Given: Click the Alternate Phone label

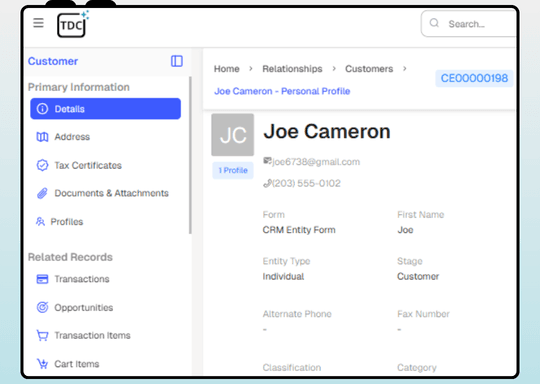Looking at the screenshot, I should [x=297, y=314].
